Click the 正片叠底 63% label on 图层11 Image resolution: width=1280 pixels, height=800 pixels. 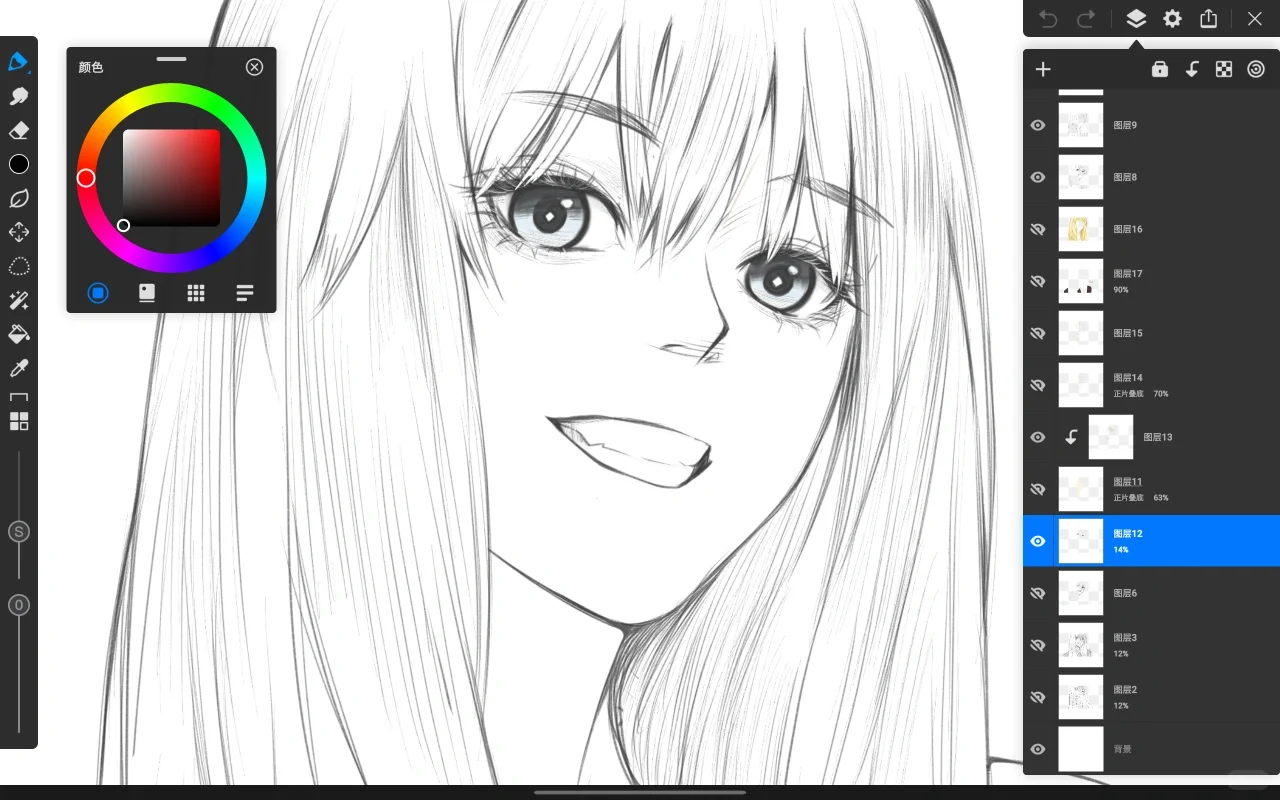coord(1141,498)
